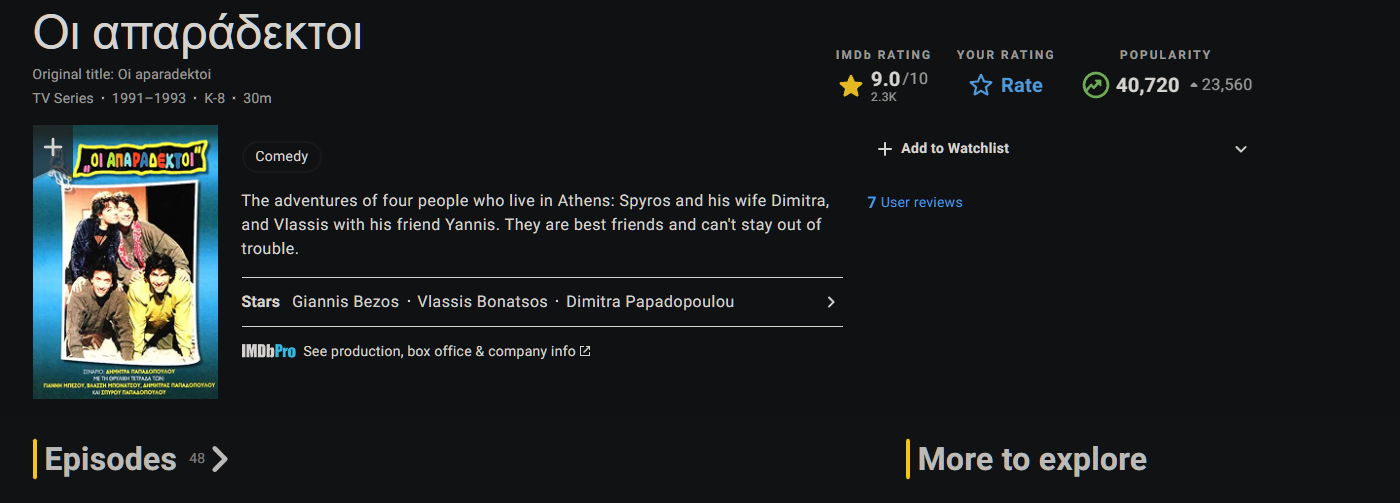Open Giannis Bezos's profile link
1400x503 pixels.
tap(345, 302)
